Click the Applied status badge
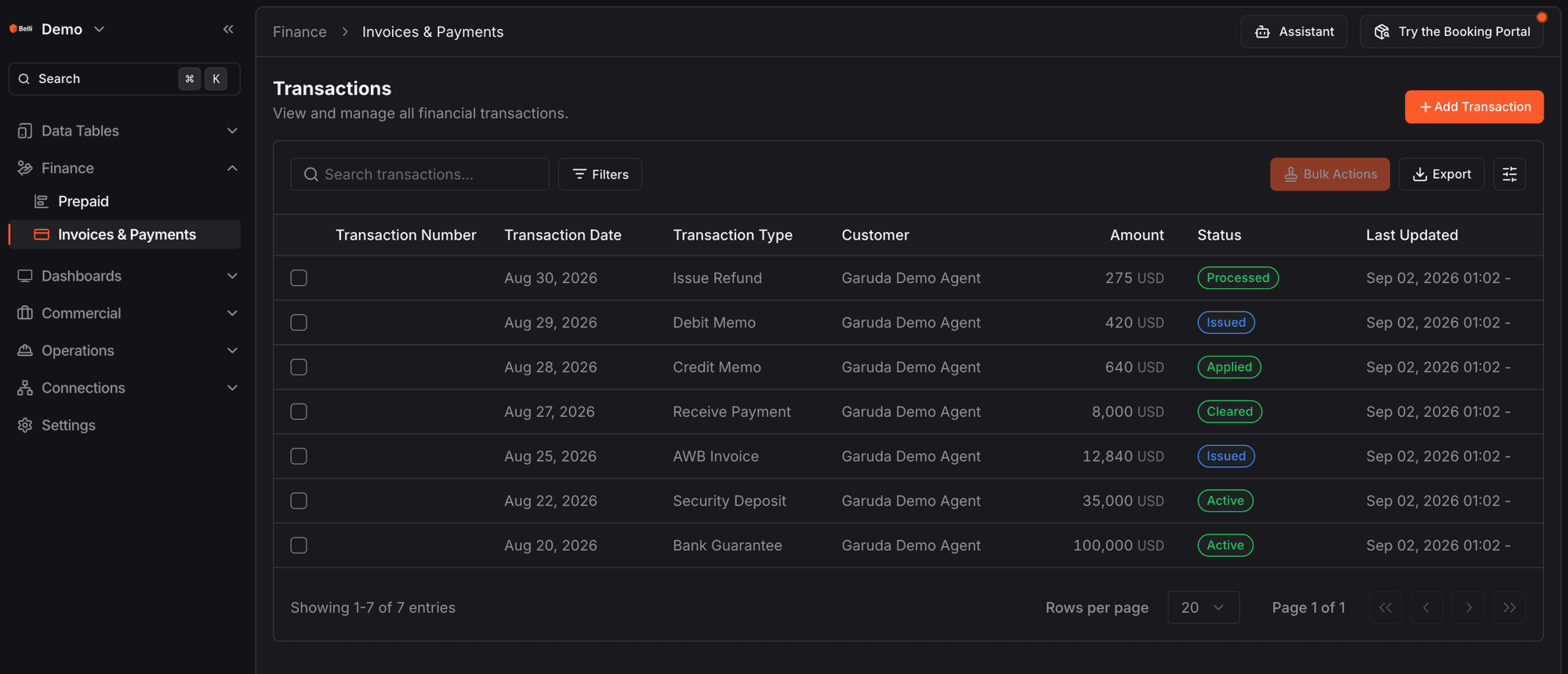The image size is (1568, 674). click(1229, 368)
